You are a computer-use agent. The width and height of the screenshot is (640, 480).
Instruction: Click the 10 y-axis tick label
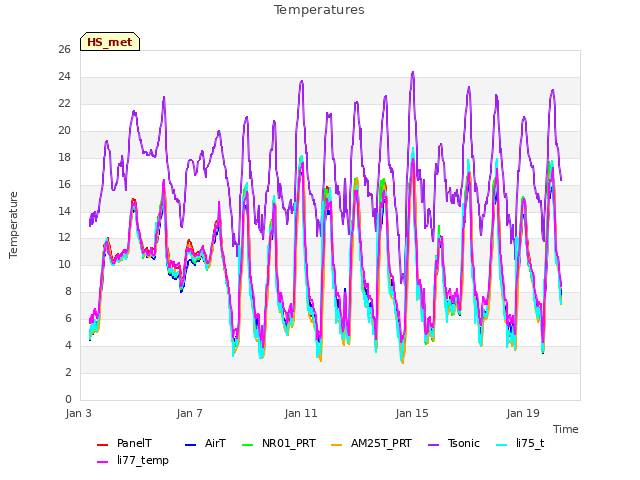(64, 264)
